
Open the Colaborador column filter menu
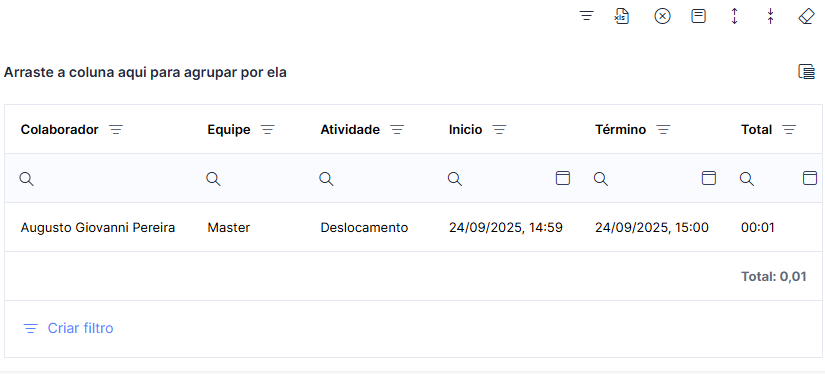[116, 129]
